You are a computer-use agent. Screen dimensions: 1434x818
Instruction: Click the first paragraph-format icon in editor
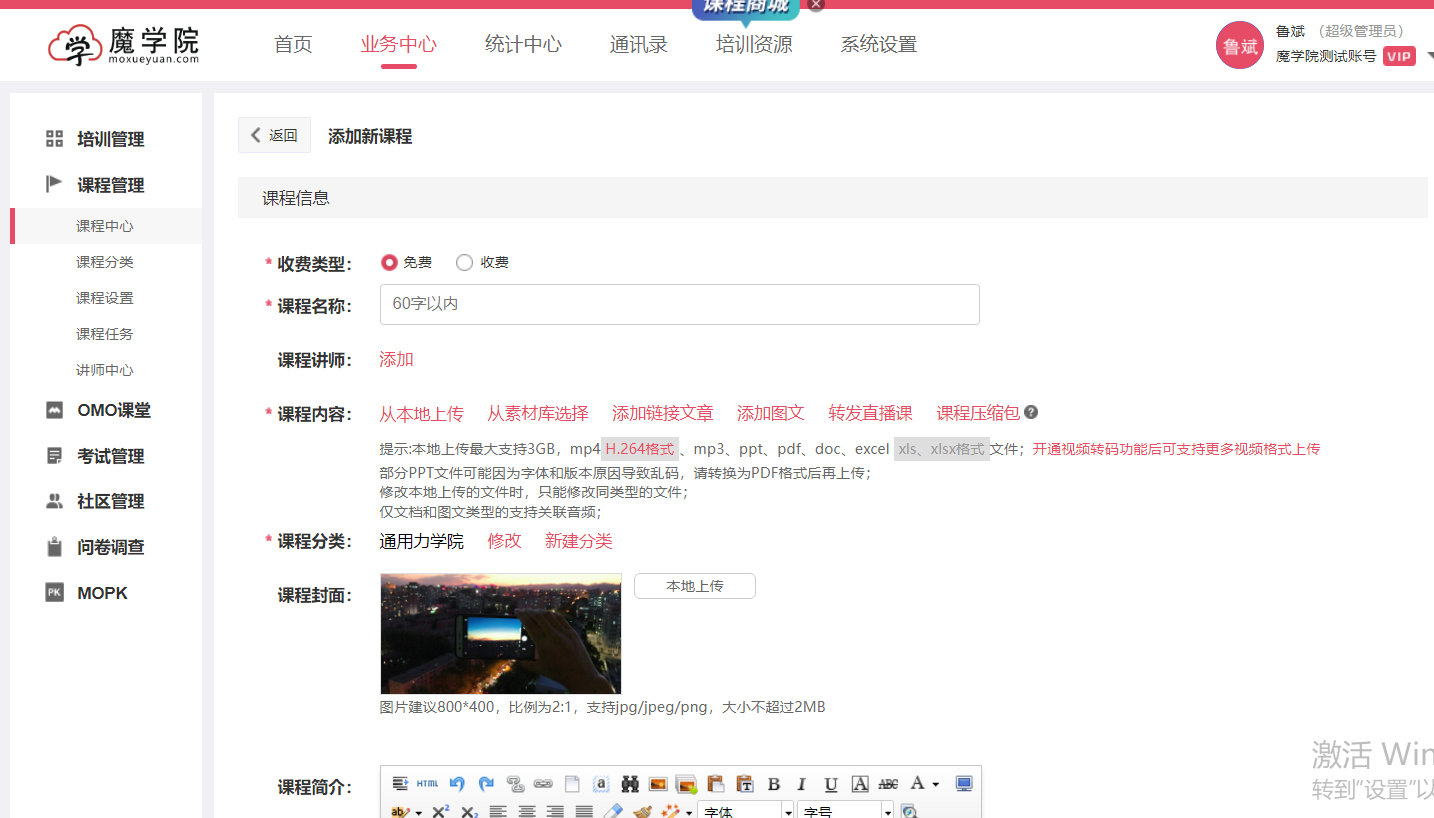(400, 784)
